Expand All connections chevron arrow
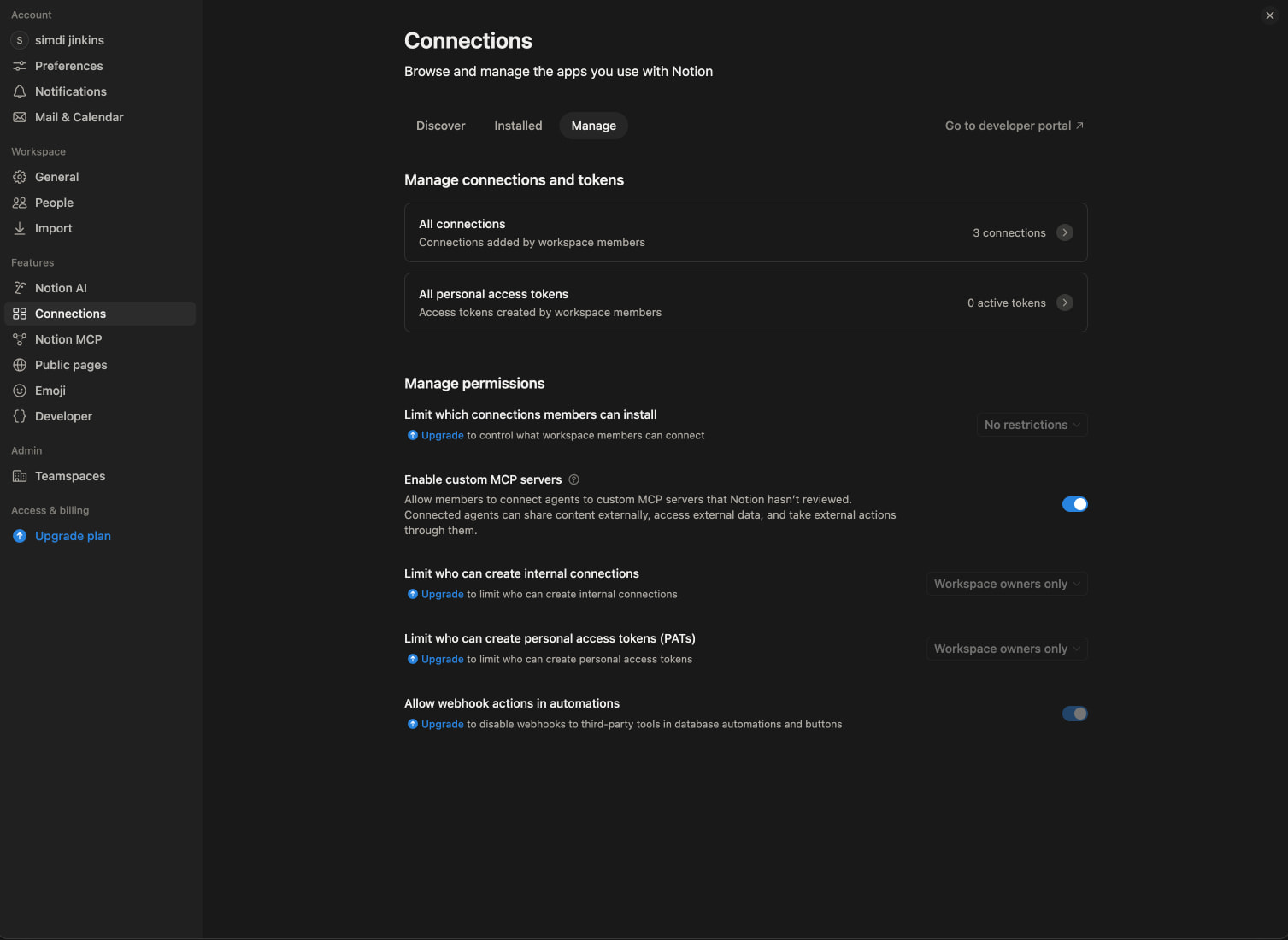The image size is (1288, 940). click(1065, 232)
